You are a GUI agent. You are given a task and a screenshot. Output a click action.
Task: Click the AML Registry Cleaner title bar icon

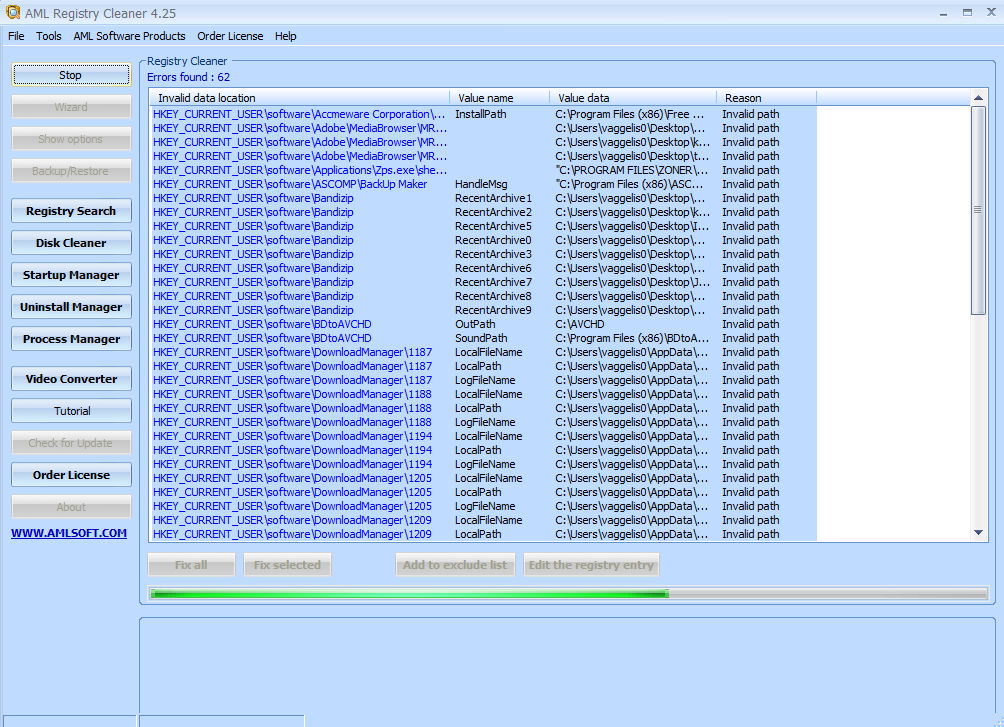click(12, 12)
